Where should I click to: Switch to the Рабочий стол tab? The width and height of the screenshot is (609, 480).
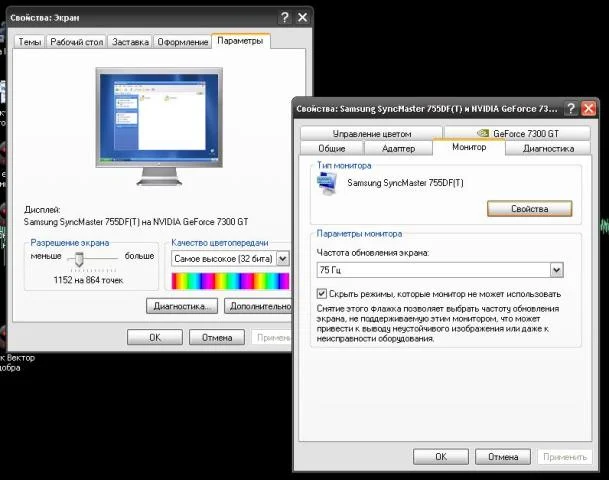pos(77,42)
